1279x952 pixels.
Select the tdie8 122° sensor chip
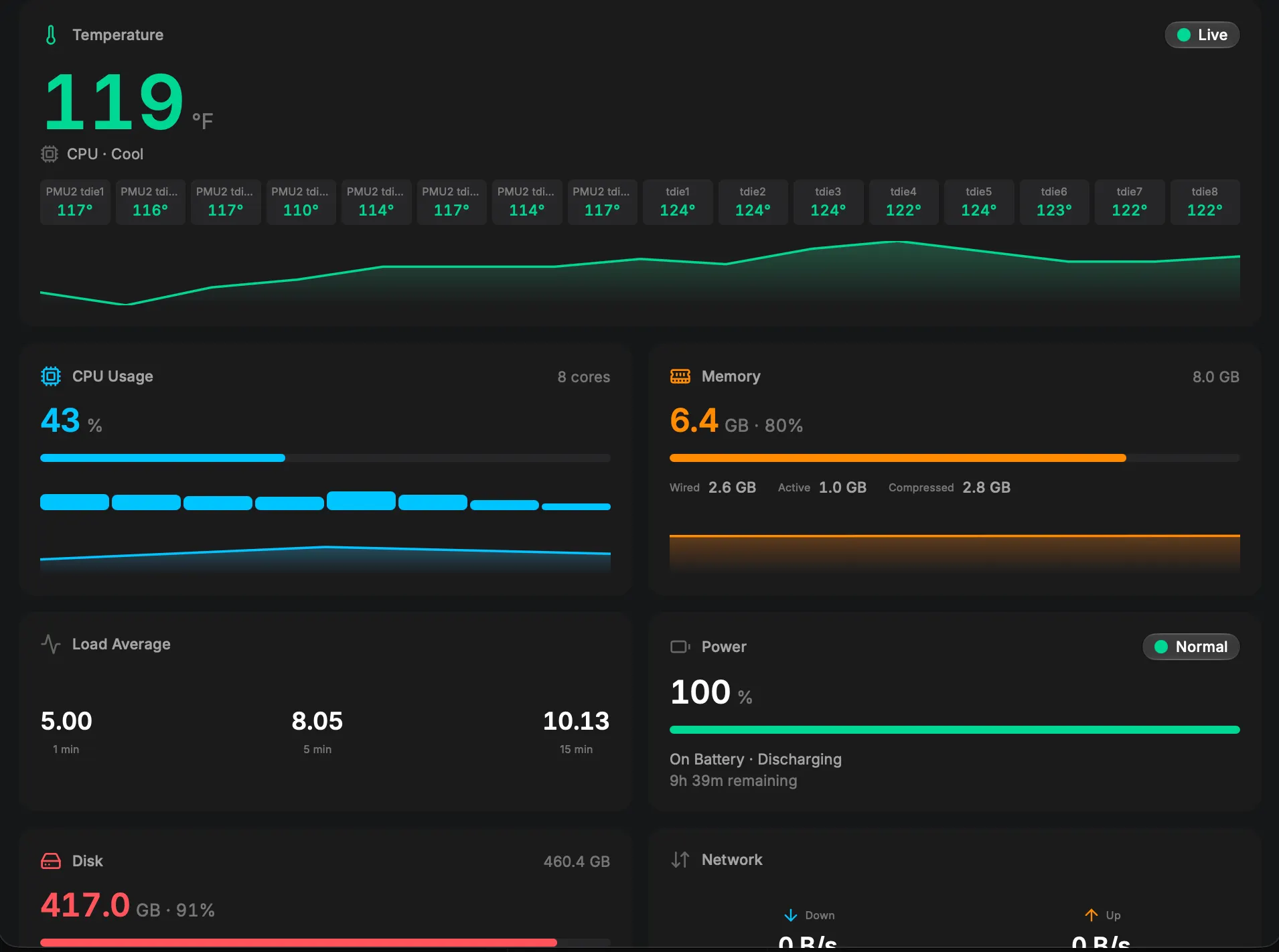[1205, 202]
